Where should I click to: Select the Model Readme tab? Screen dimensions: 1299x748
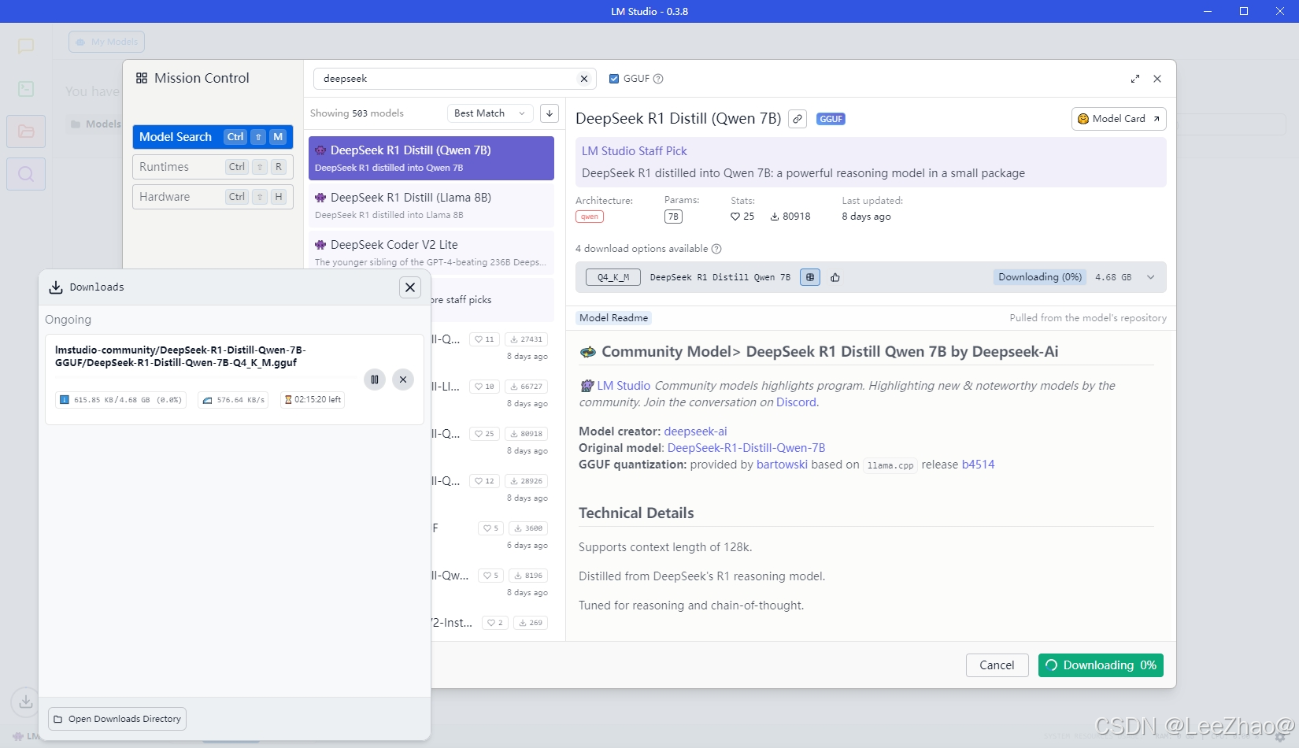[614, 318]
